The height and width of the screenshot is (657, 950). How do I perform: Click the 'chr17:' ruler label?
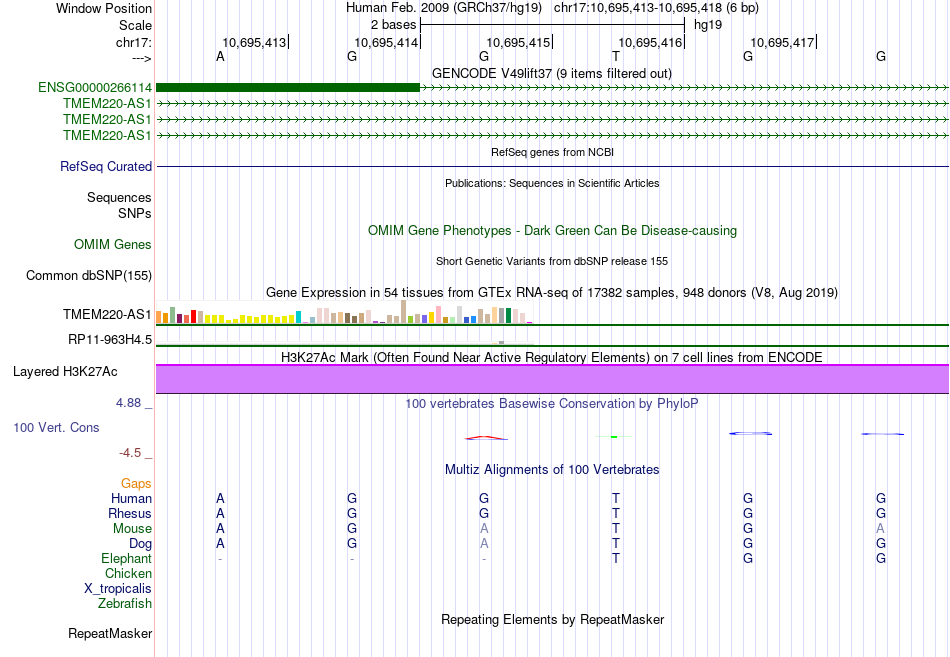[134, 42]
